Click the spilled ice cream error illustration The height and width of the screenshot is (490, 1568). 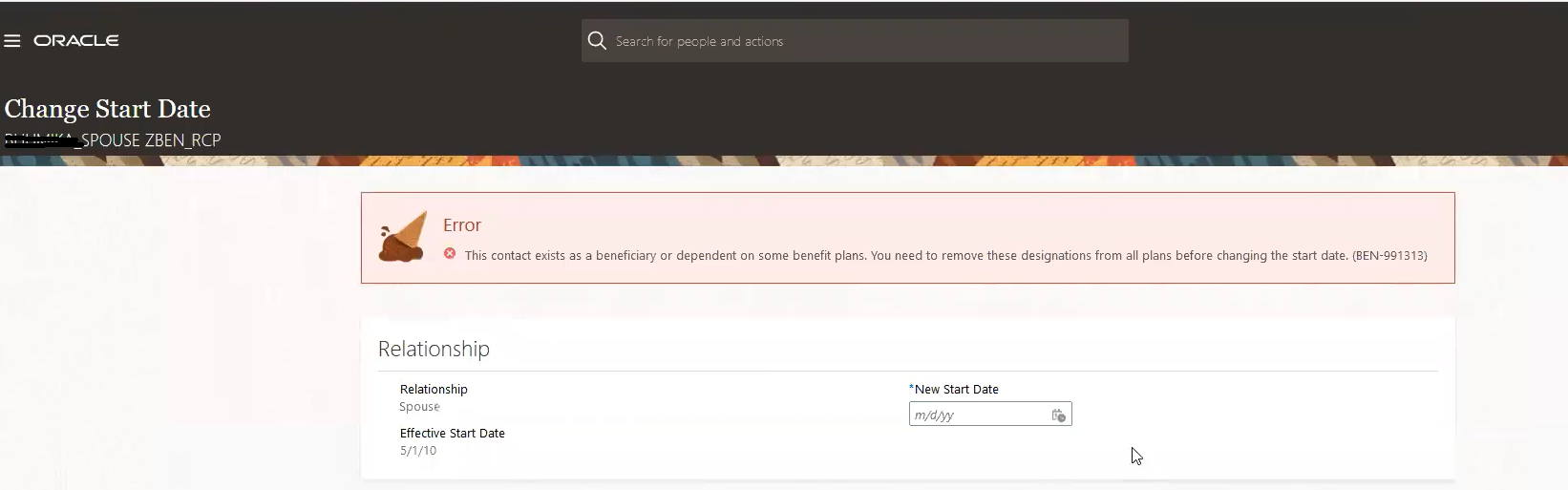pyautogui.click(x=403, y=238)
